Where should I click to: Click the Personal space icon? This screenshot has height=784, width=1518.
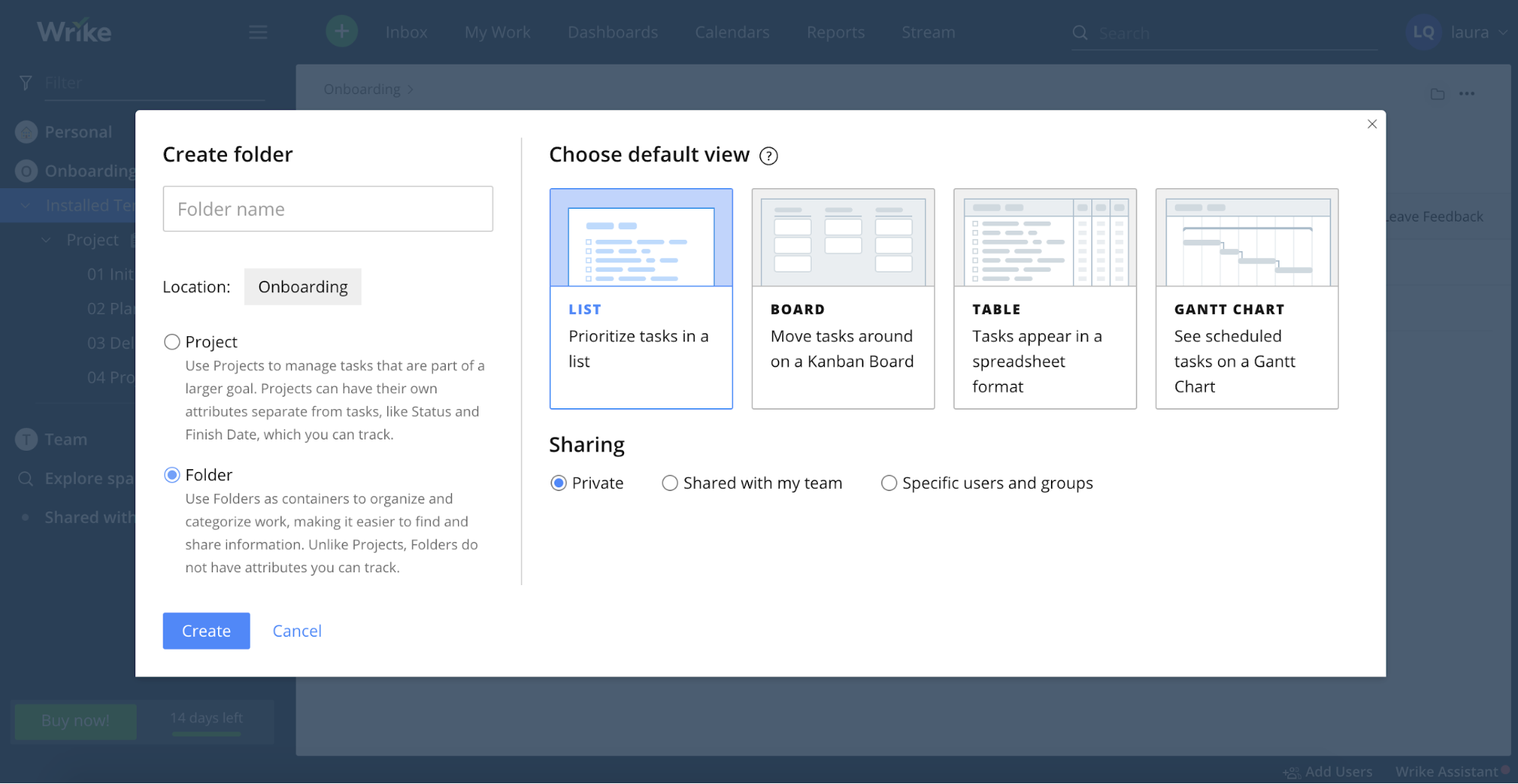pyautogui.click(x=27, y=132)
